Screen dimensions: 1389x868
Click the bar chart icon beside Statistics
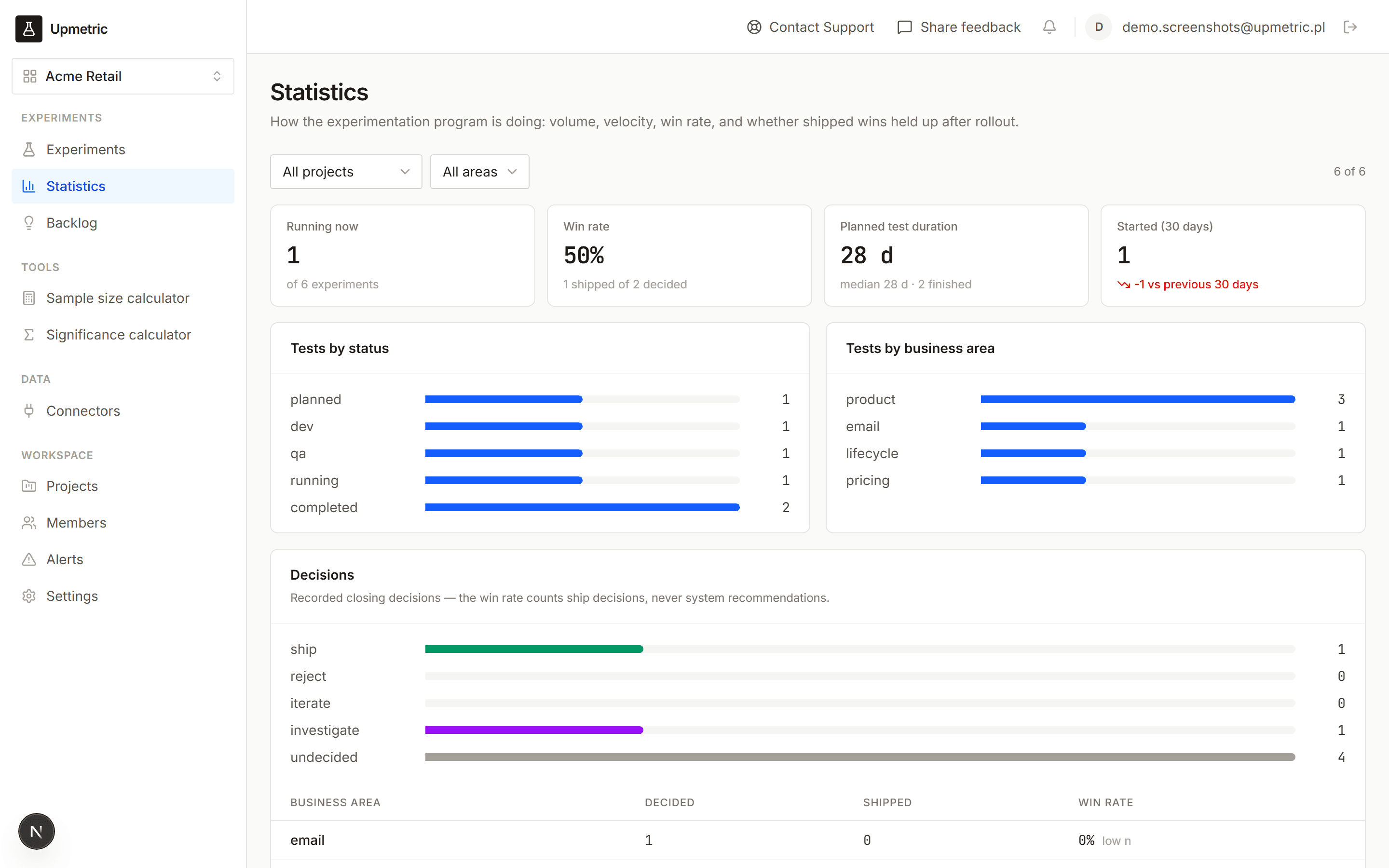(x=29, y=186)
